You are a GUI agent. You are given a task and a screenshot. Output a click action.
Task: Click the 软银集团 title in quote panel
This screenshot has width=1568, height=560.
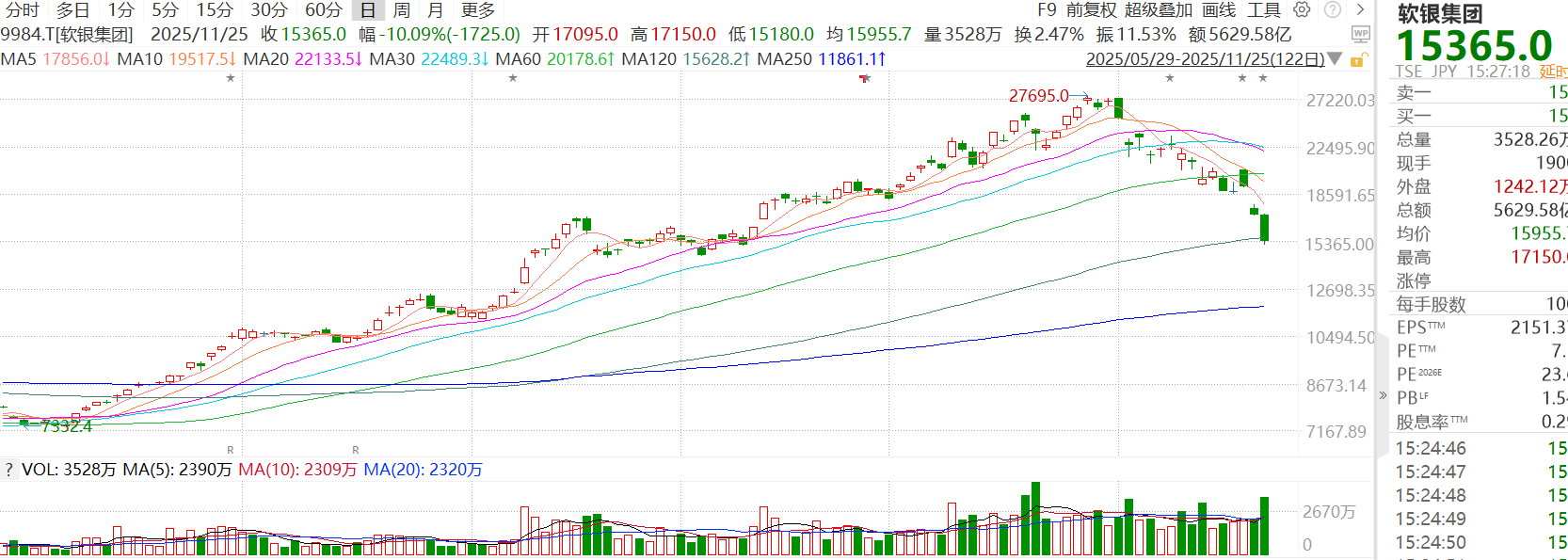[x=1439, y=14]
